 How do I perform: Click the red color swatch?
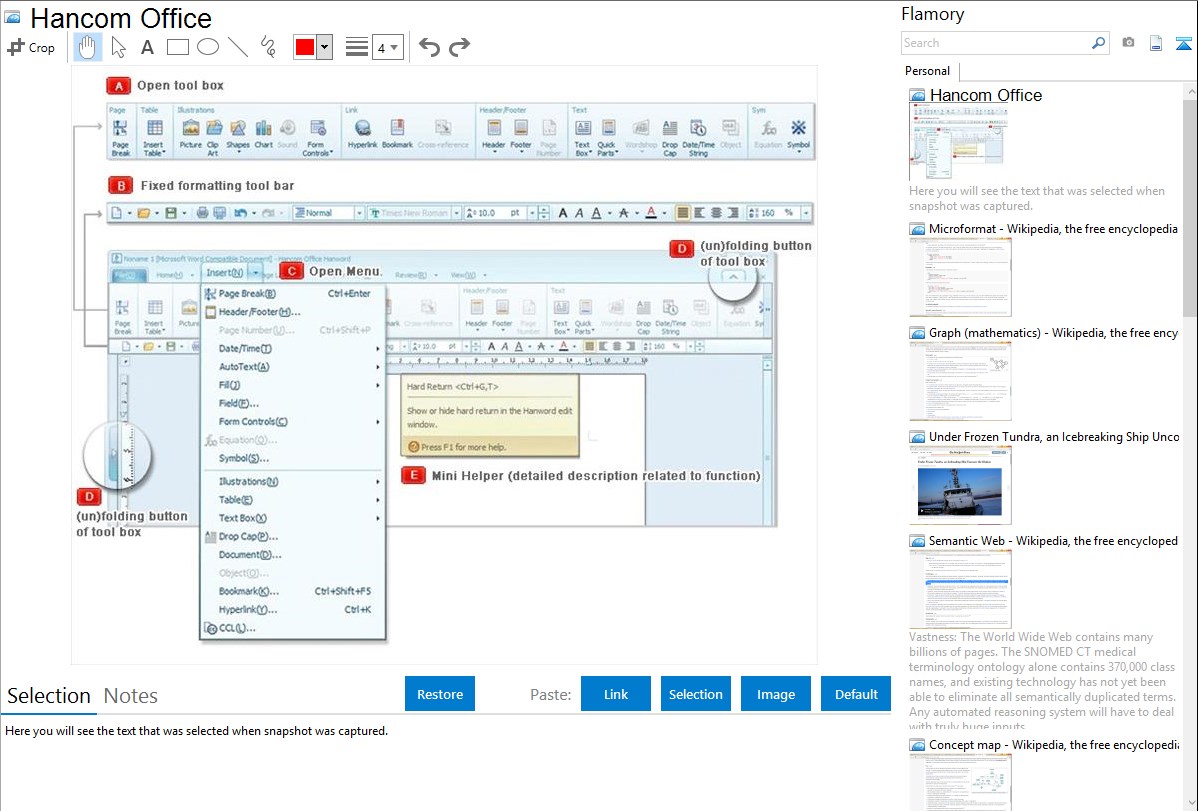click(x=305, y=47)
